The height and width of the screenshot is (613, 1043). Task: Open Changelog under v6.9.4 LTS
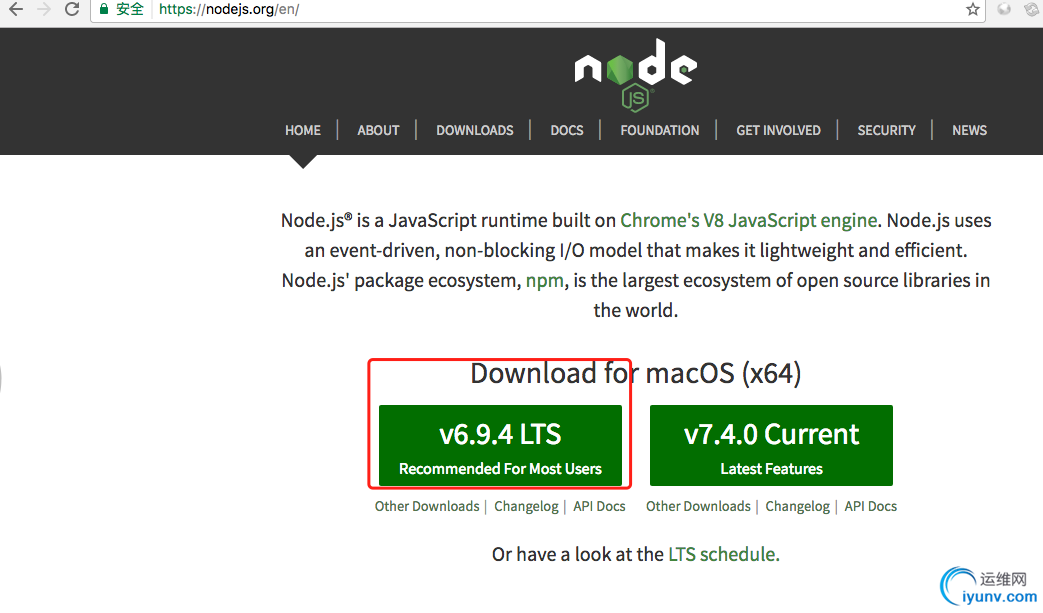(526, 507)
